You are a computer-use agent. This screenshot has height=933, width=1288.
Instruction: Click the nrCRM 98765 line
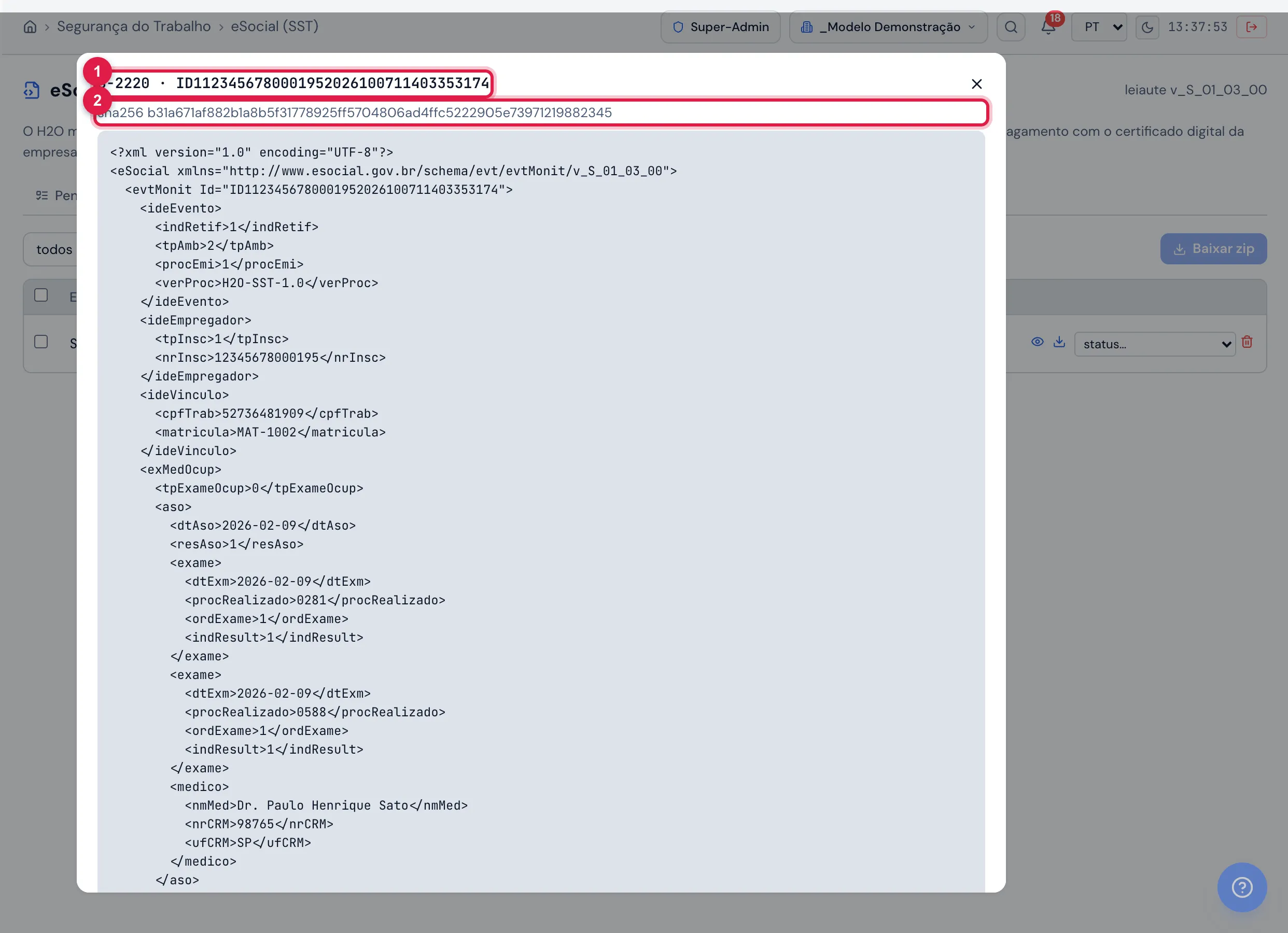tap(259, 824)
